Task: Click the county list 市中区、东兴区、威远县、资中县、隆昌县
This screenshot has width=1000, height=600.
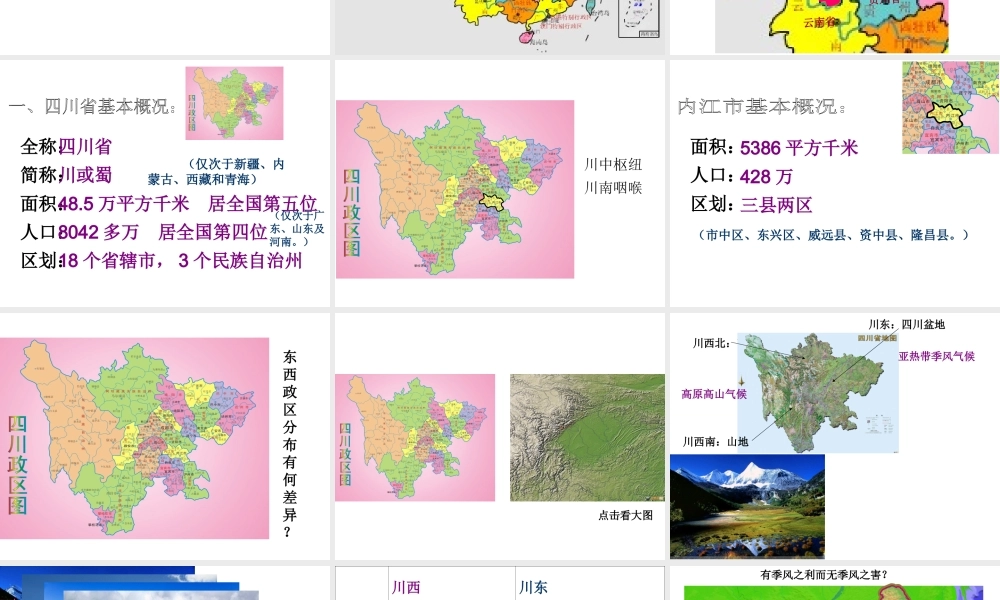Action: click(834, 235)
